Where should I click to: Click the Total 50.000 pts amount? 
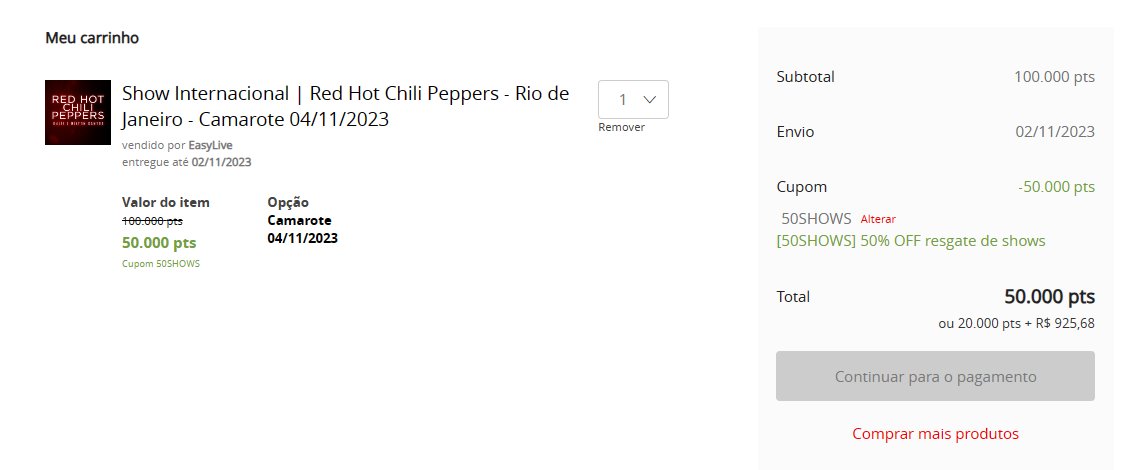click(x=1049, y=297)
